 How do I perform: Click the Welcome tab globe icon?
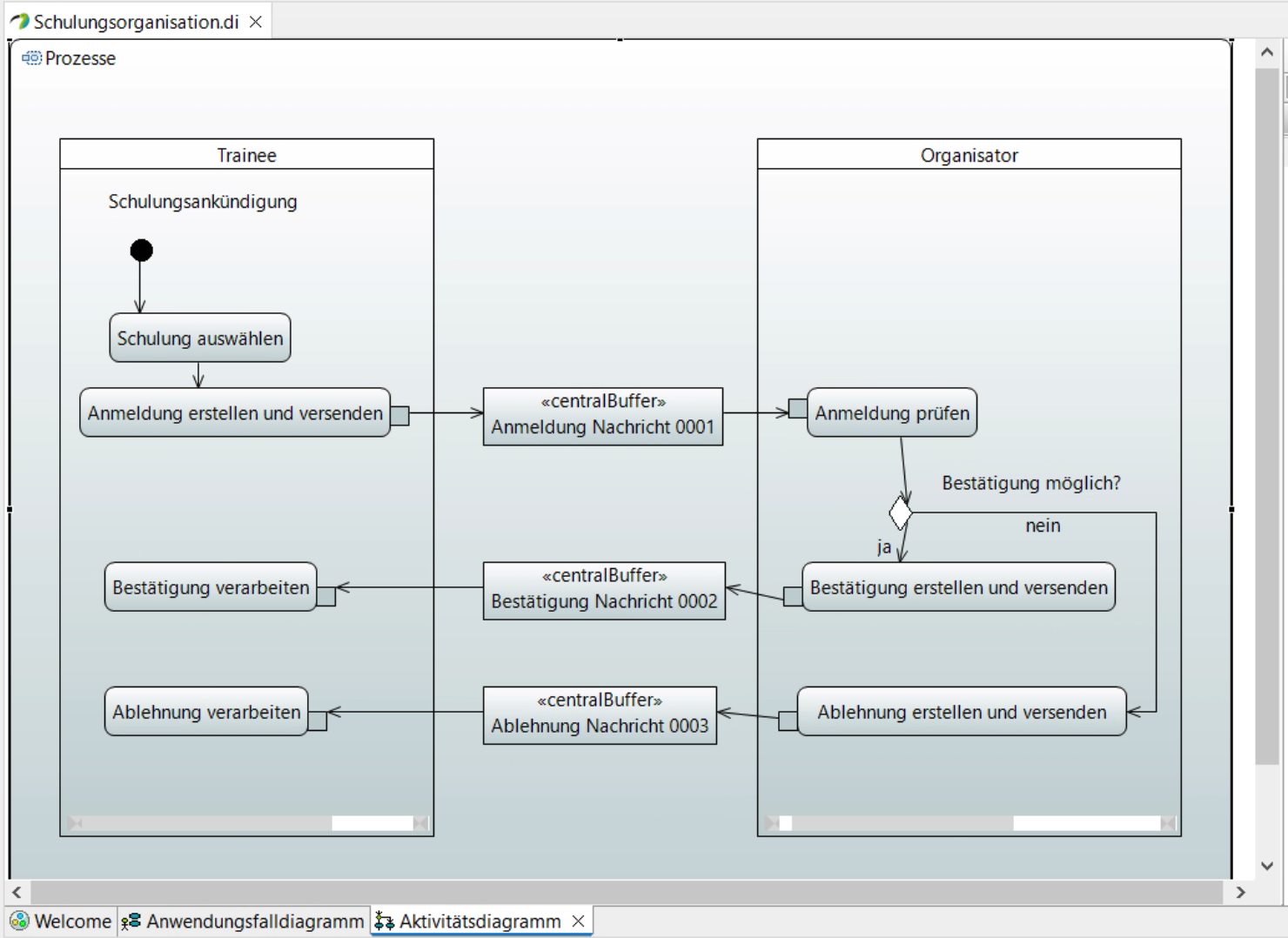(19, 921)
